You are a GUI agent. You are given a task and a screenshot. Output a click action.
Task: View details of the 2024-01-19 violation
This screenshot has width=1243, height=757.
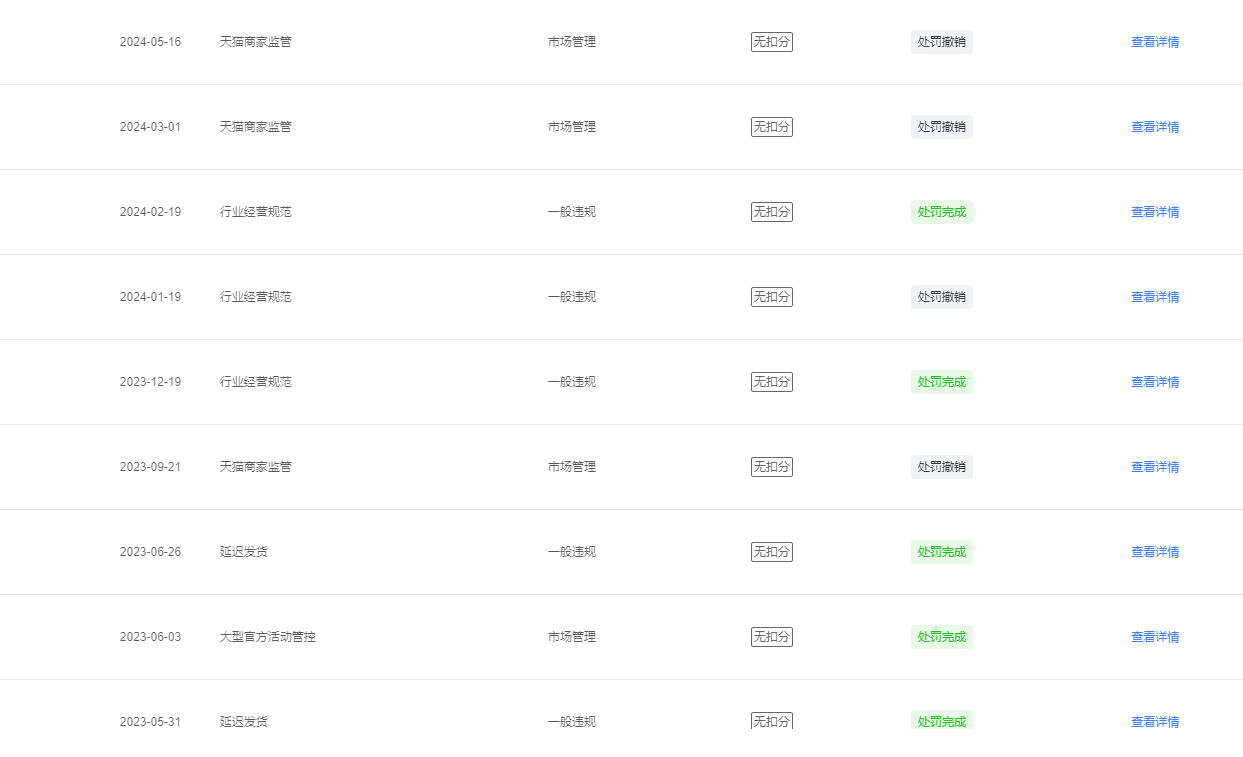click(x=1155, y=297)
